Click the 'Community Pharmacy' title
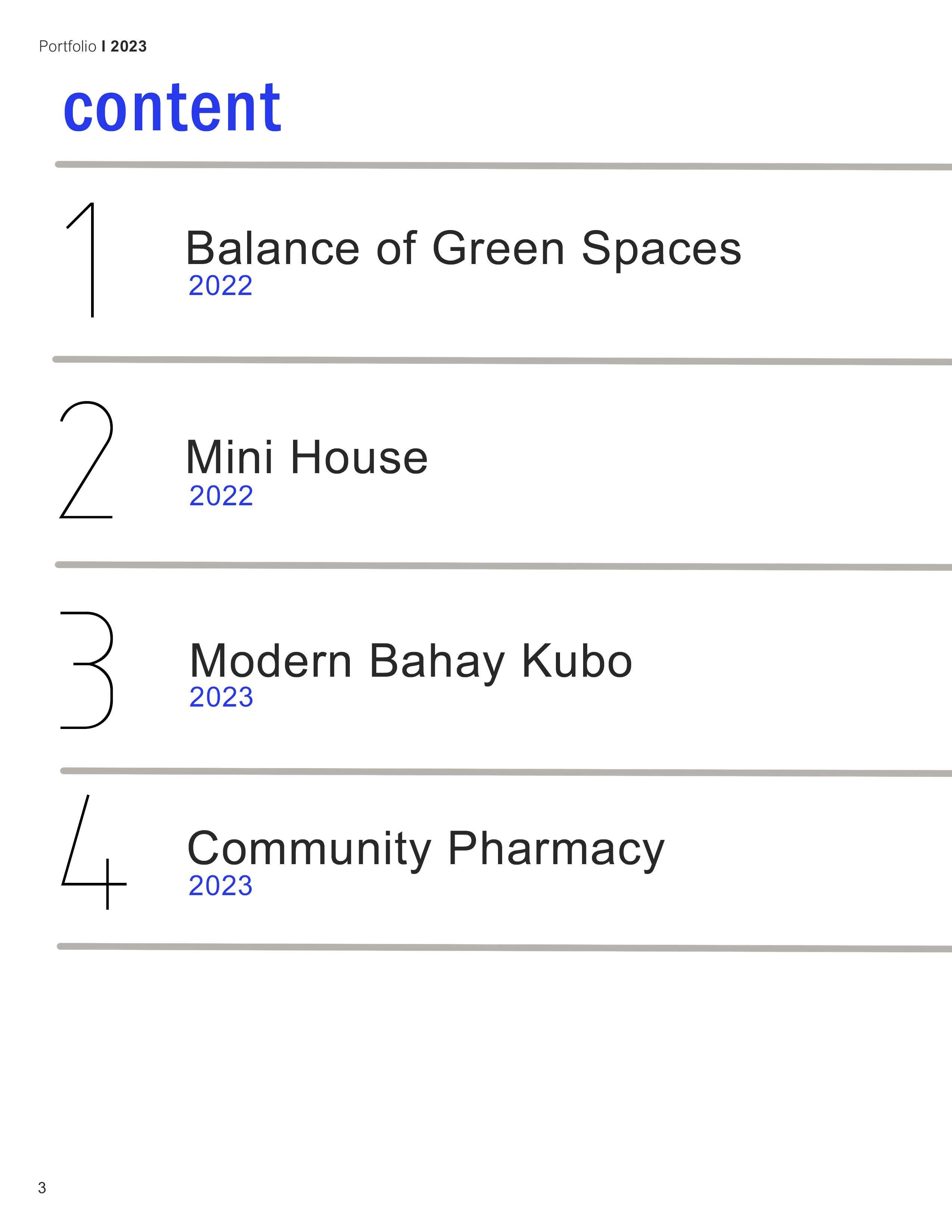The height and width of the screenshot is (1232, 952). [426, 849]
